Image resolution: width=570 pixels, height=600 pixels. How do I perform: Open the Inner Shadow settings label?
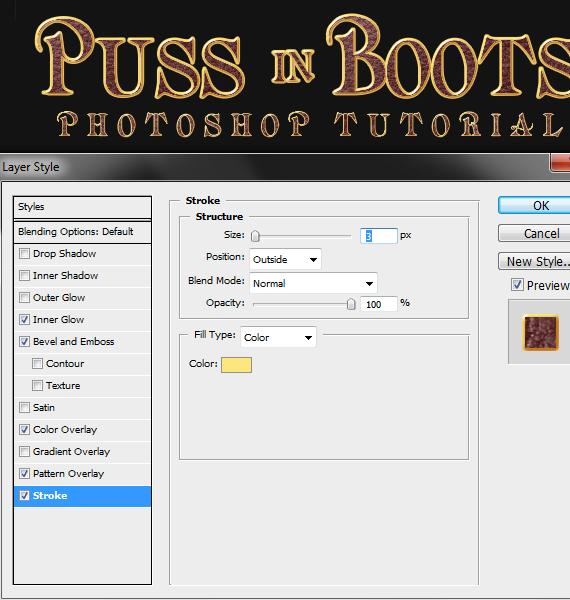tap(65, 276)
